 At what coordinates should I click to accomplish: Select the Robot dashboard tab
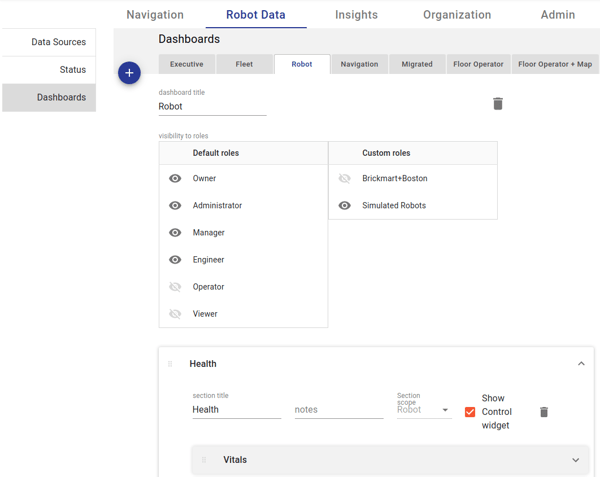(x=302, y=64)
